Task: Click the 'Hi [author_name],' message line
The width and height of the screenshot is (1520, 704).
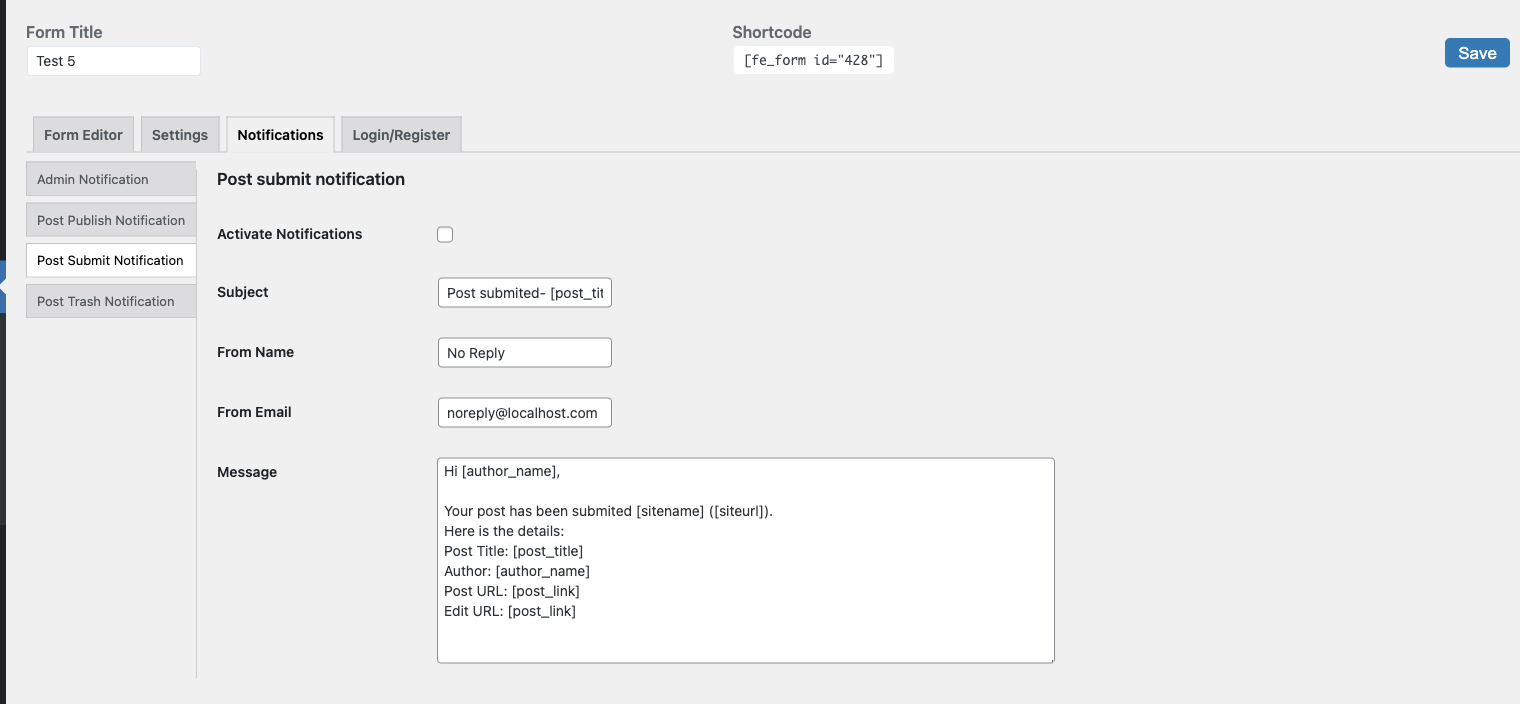Action: (x=502, y=471)
